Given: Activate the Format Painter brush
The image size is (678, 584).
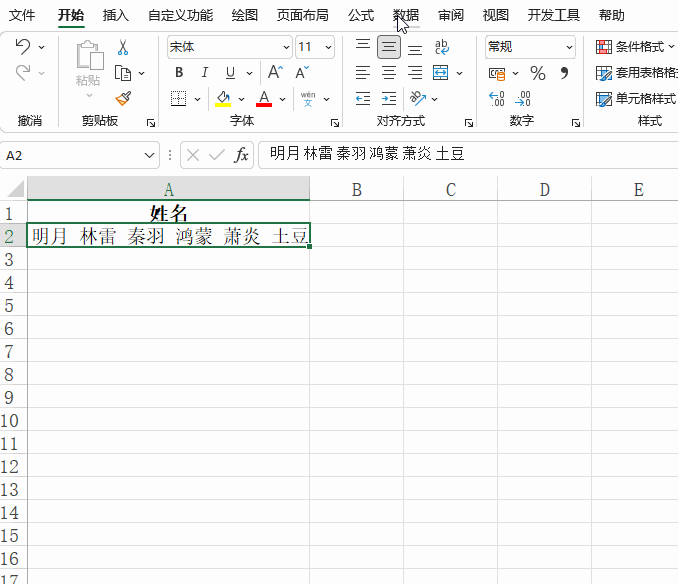Looking at the screenshot, I should tap(123, 99).
